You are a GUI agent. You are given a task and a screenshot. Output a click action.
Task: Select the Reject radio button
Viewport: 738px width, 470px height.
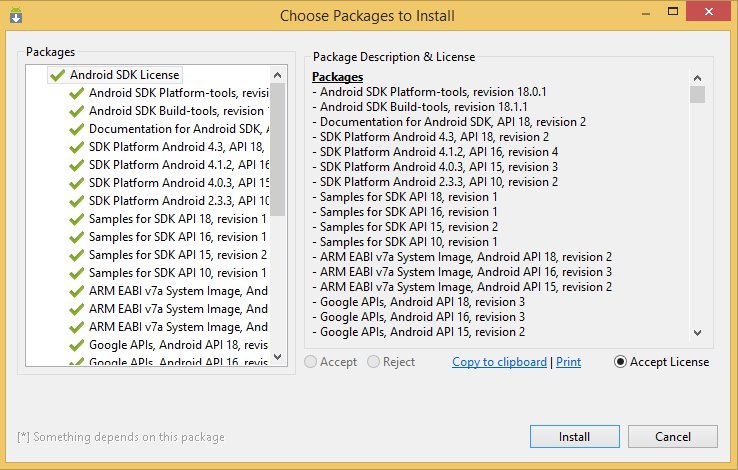point(373,362)
